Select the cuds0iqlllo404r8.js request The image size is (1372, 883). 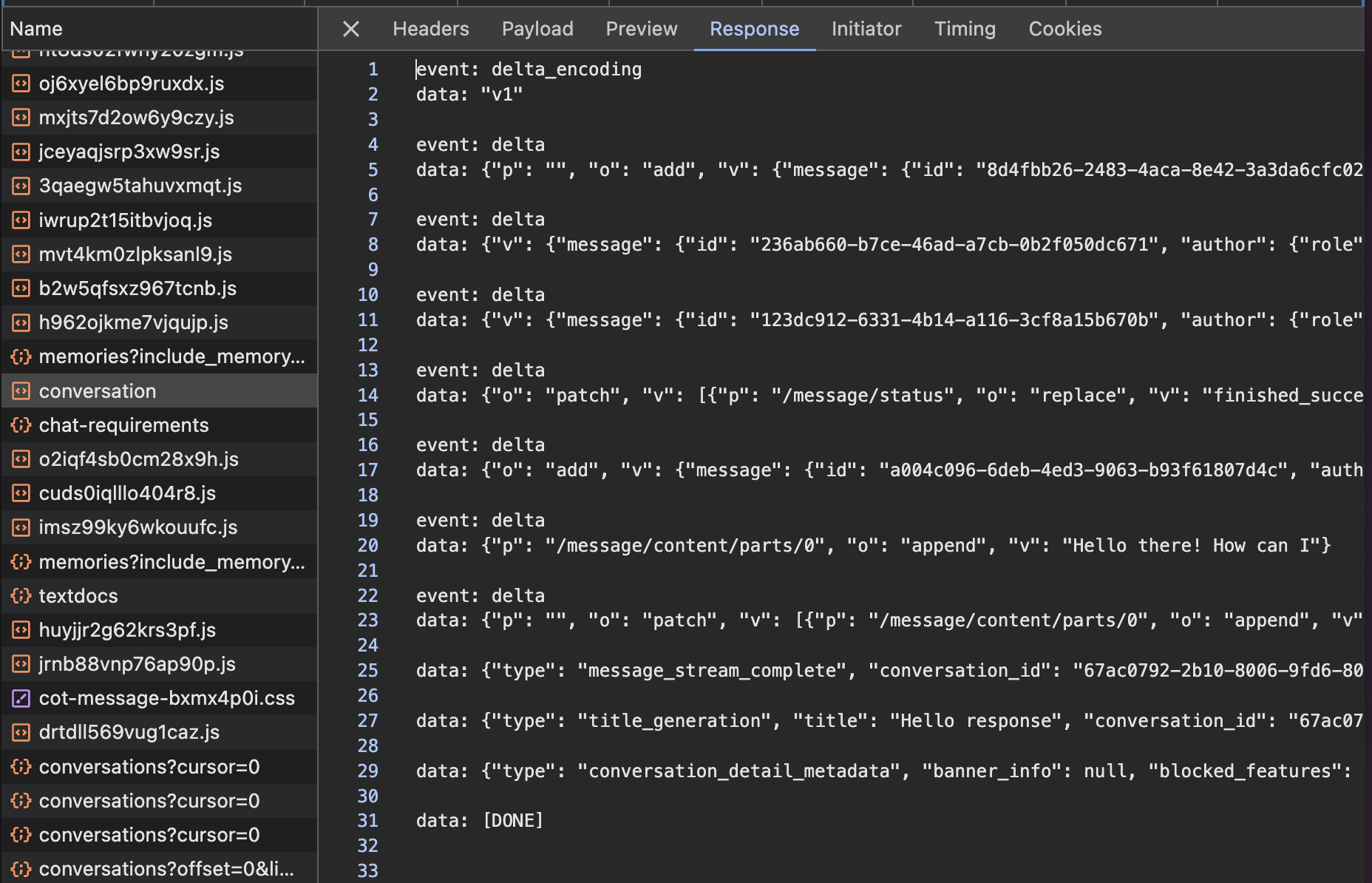[x=159, y=493]
